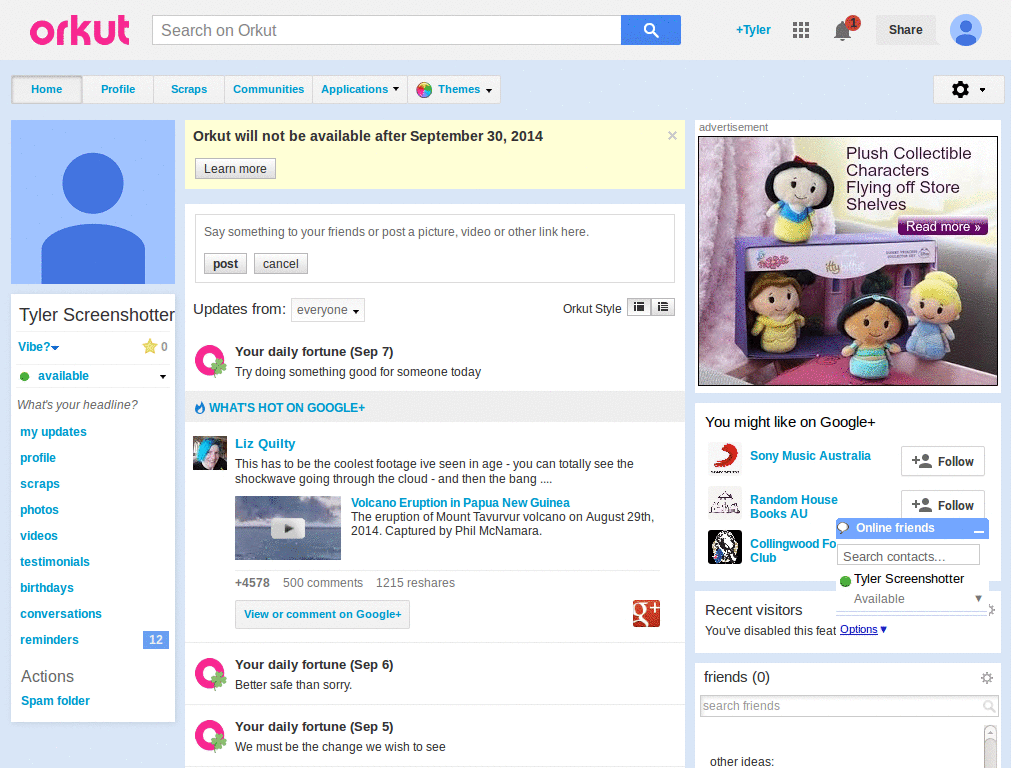Image resolution: width=1024 pixels, height=768 pixels.
Task: Click the Online friends chat bubble icon
Action: click(844, 528)
